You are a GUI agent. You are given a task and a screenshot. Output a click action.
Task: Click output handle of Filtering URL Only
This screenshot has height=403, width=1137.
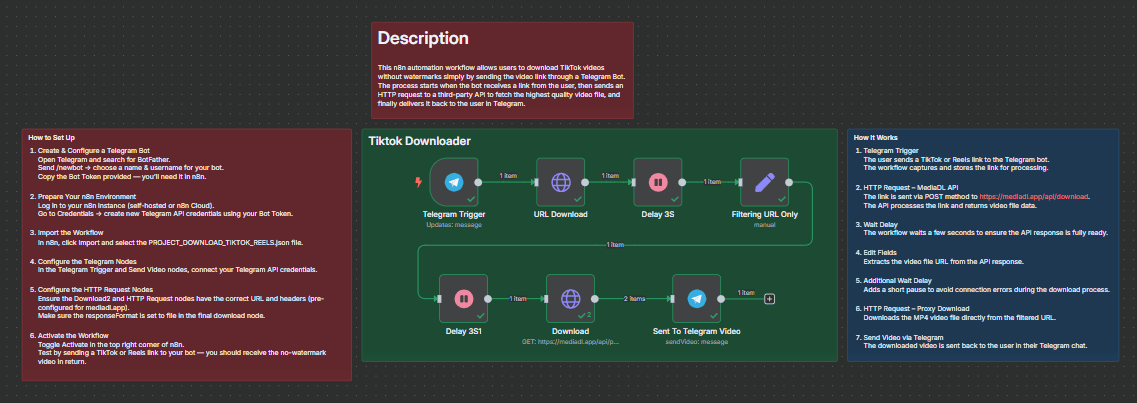click(788, 182)
